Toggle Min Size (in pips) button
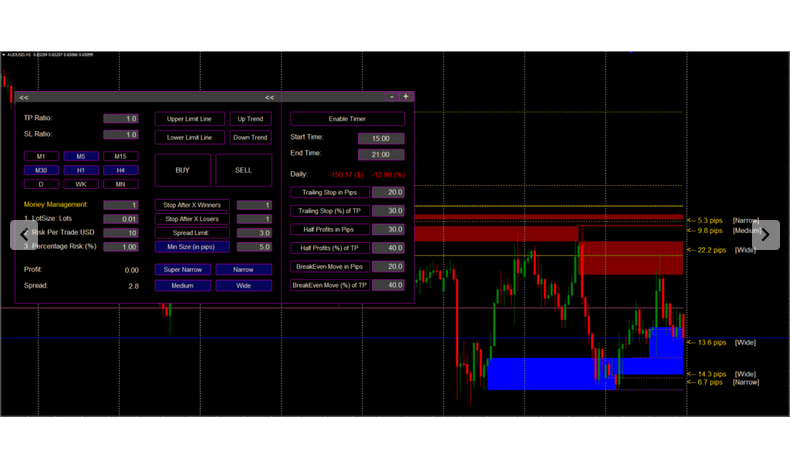The width and height of the screenshot is (790, 468). [x=192, y=247]
